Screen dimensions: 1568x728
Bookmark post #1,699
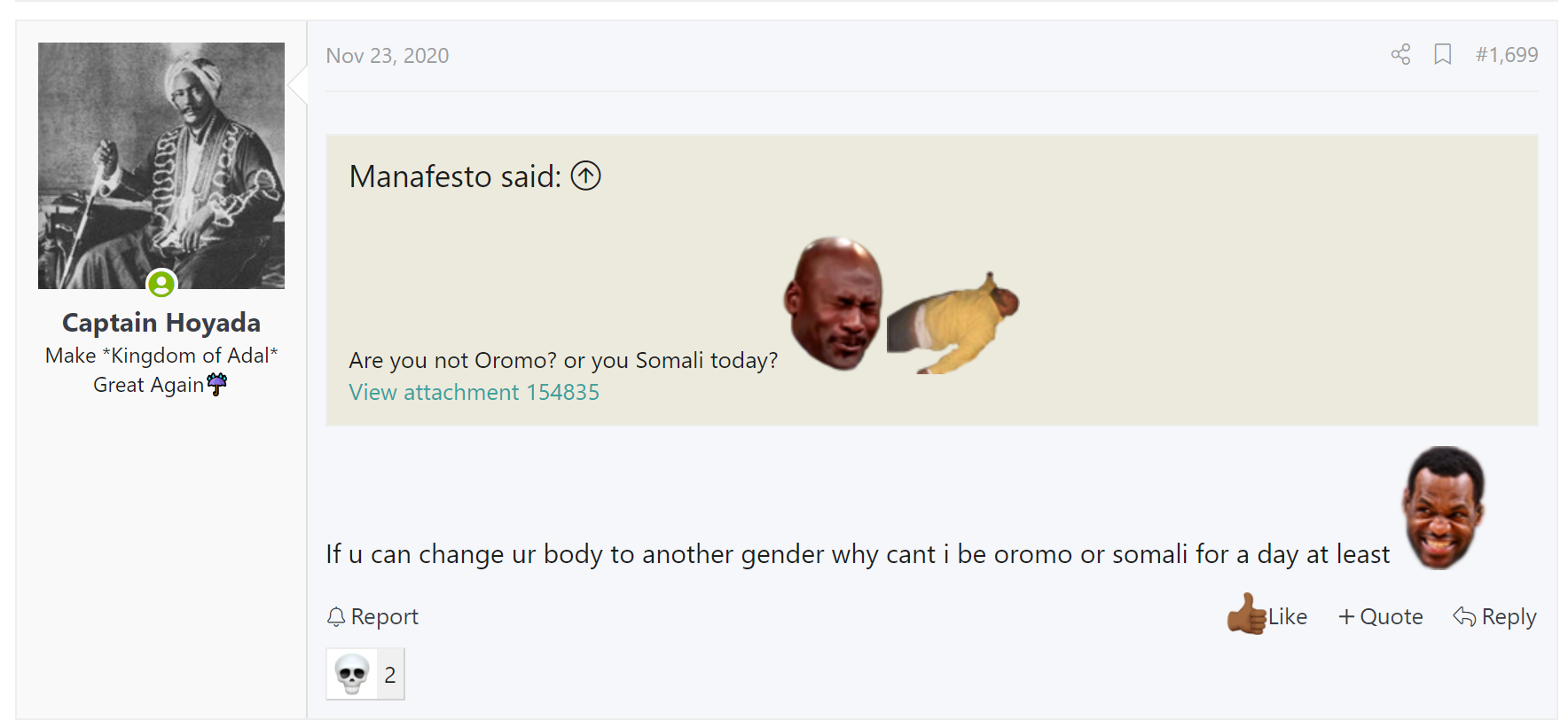pos(1443,55)
